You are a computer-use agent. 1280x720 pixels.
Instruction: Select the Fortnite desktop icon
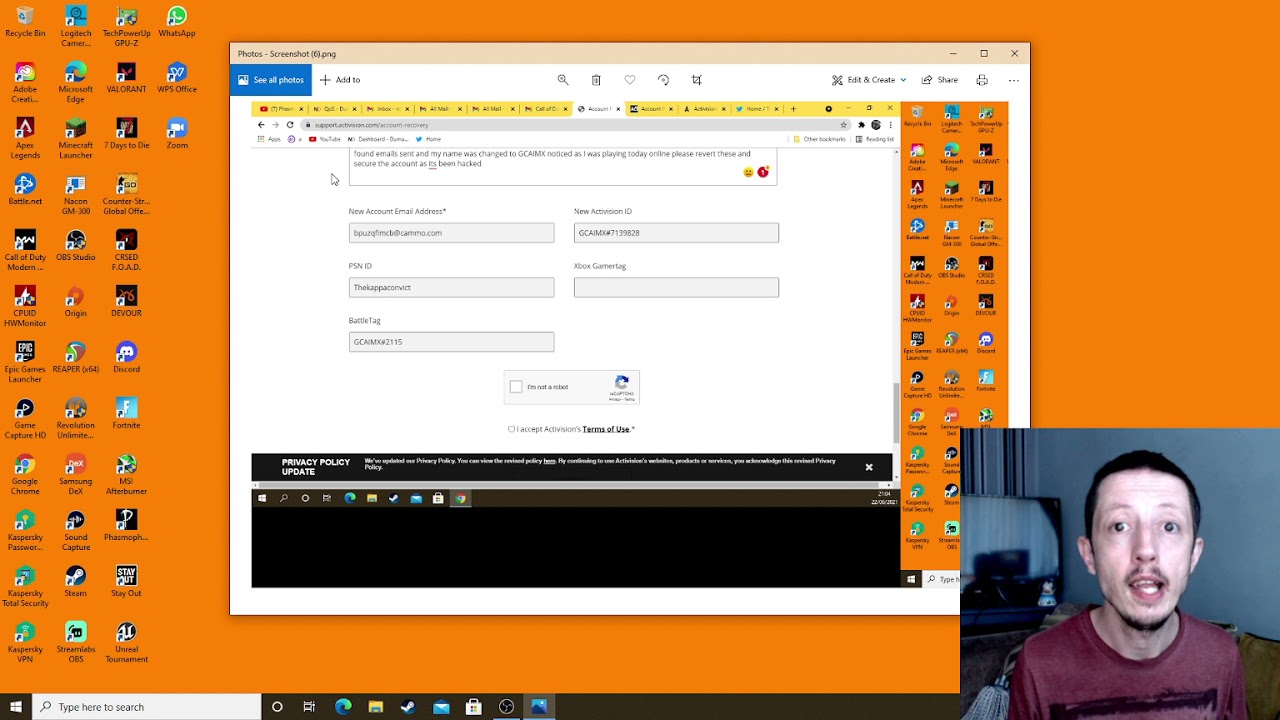(126, 414)
